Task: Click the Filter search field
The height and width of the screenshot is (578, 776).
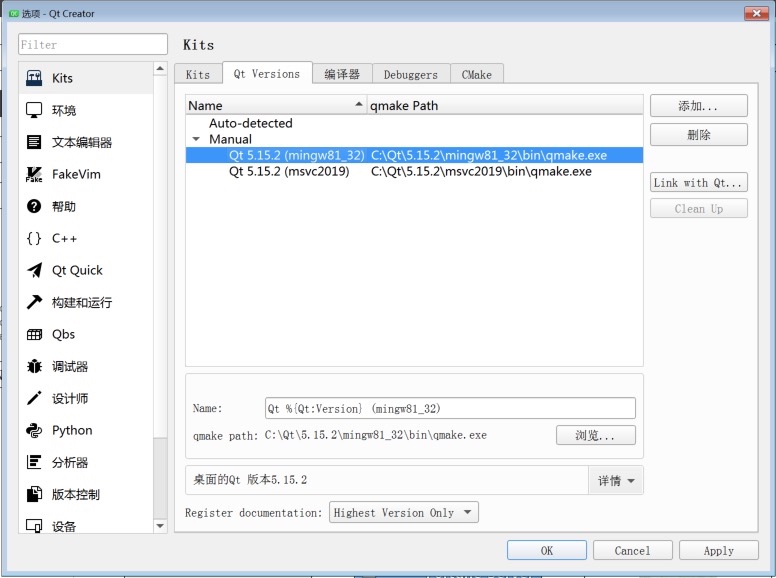Action: pyautogui.click(x=93, y=44)
